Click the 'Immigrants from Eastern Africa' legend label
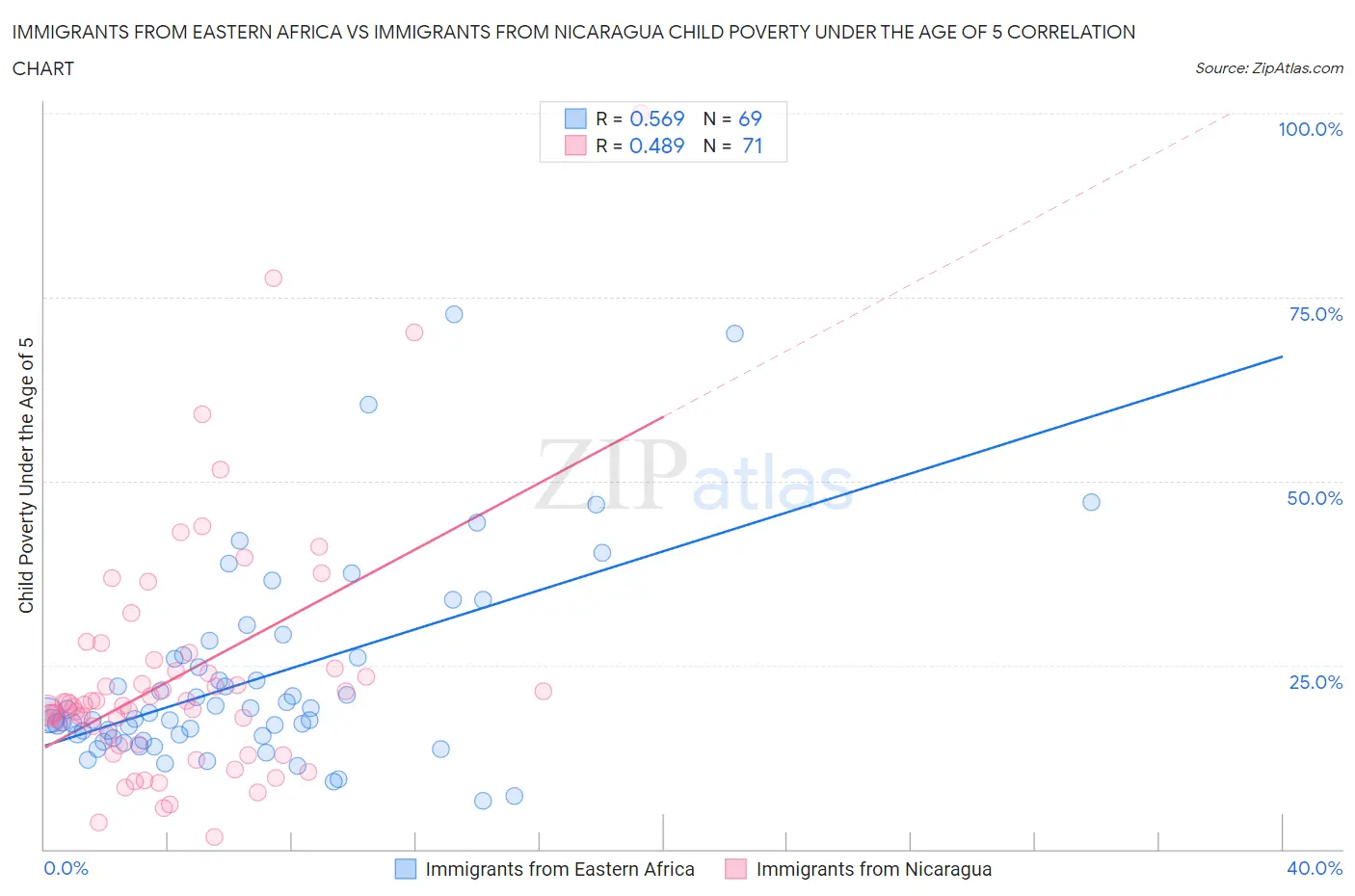The image size is (1355, 896). click(559, 869)
